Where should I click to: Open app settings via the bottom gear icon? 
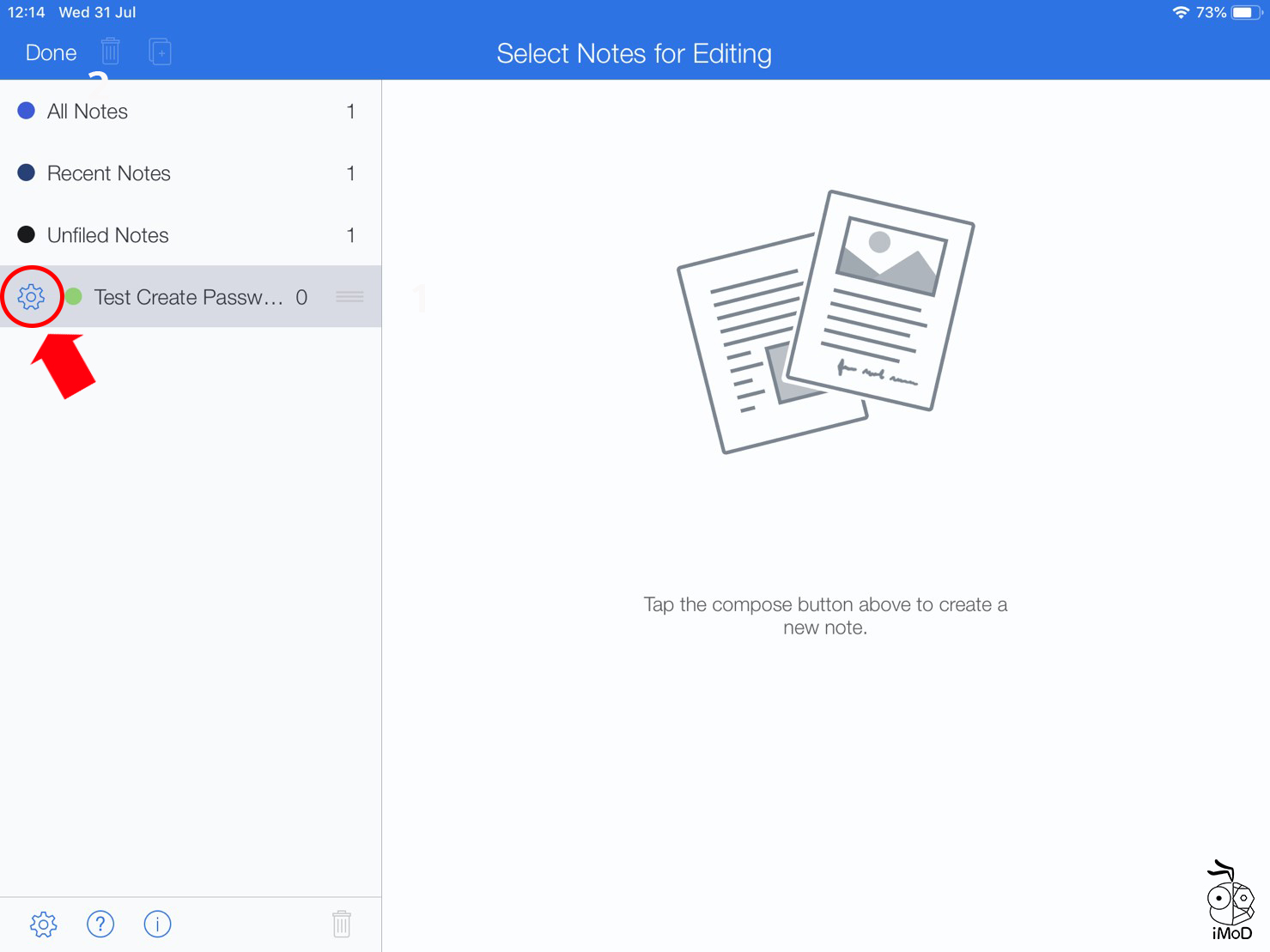43,924
